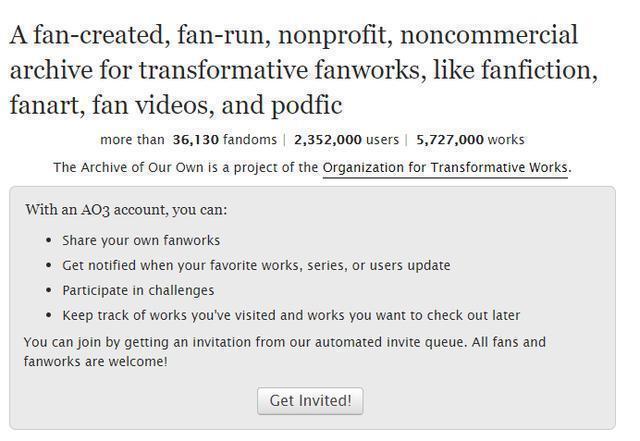Click the 'more than' text before the stats
Viewport: 640px width, 441px height.
pos(132,140)
